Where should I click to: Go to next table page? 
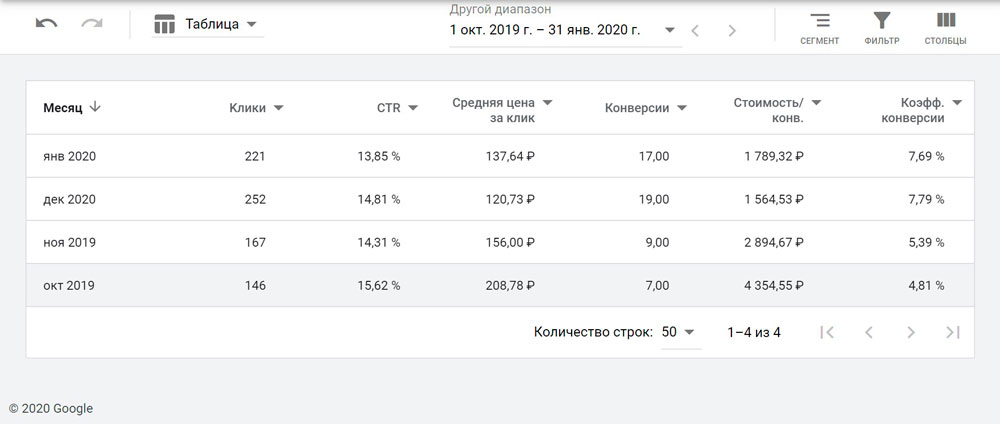(910, 332)
